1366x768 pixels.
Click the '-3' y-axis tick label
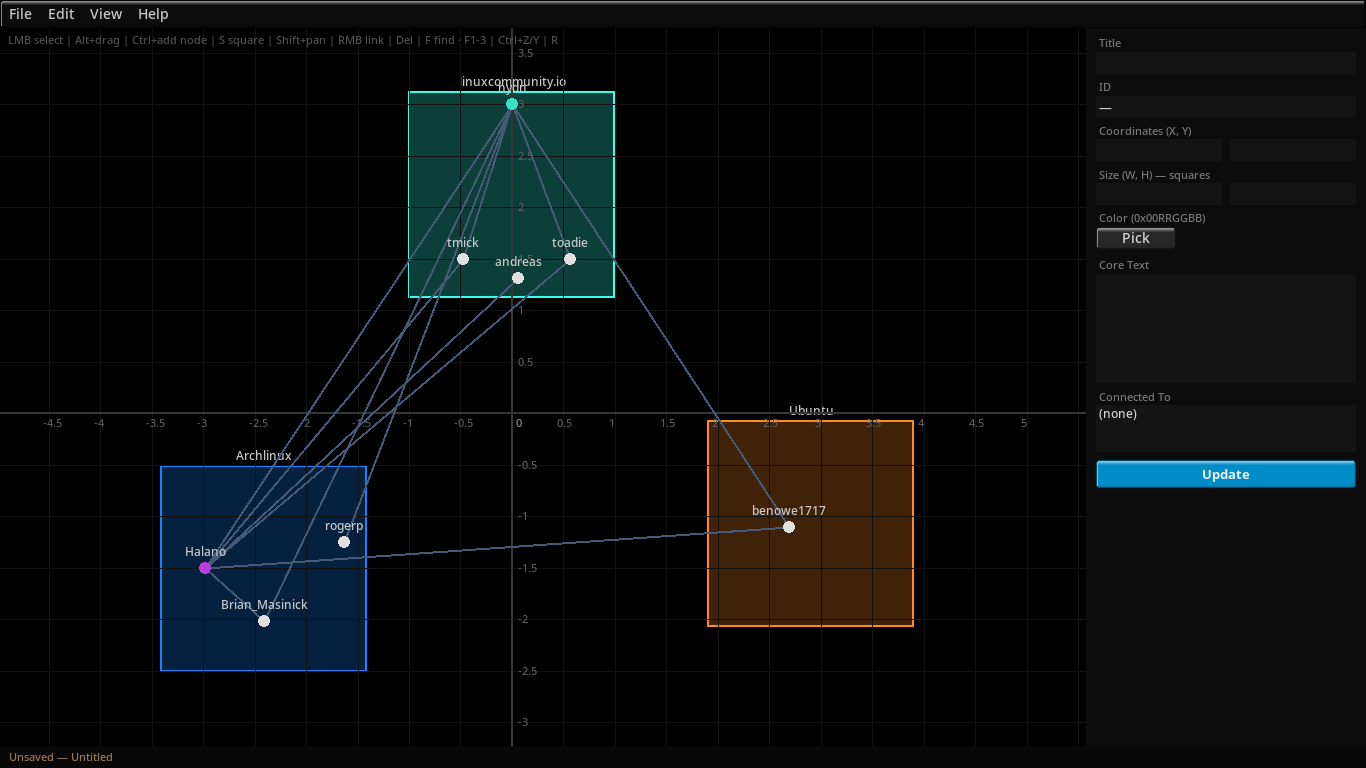pos(523,722)
